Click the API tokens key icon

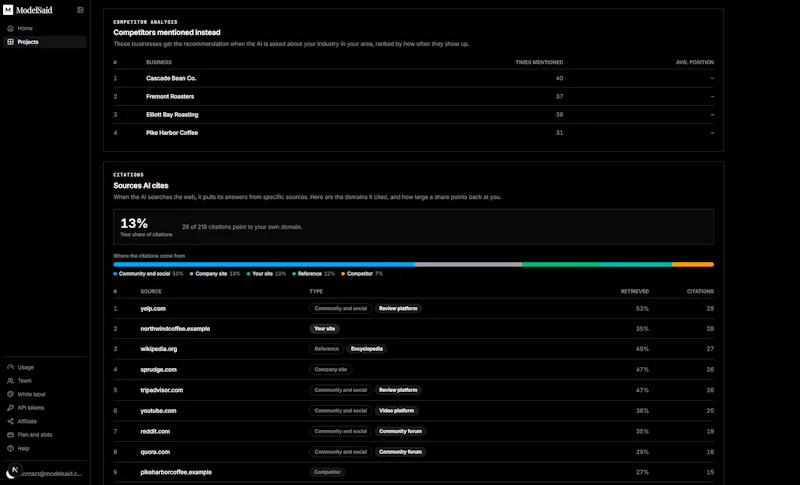(10, 408)
